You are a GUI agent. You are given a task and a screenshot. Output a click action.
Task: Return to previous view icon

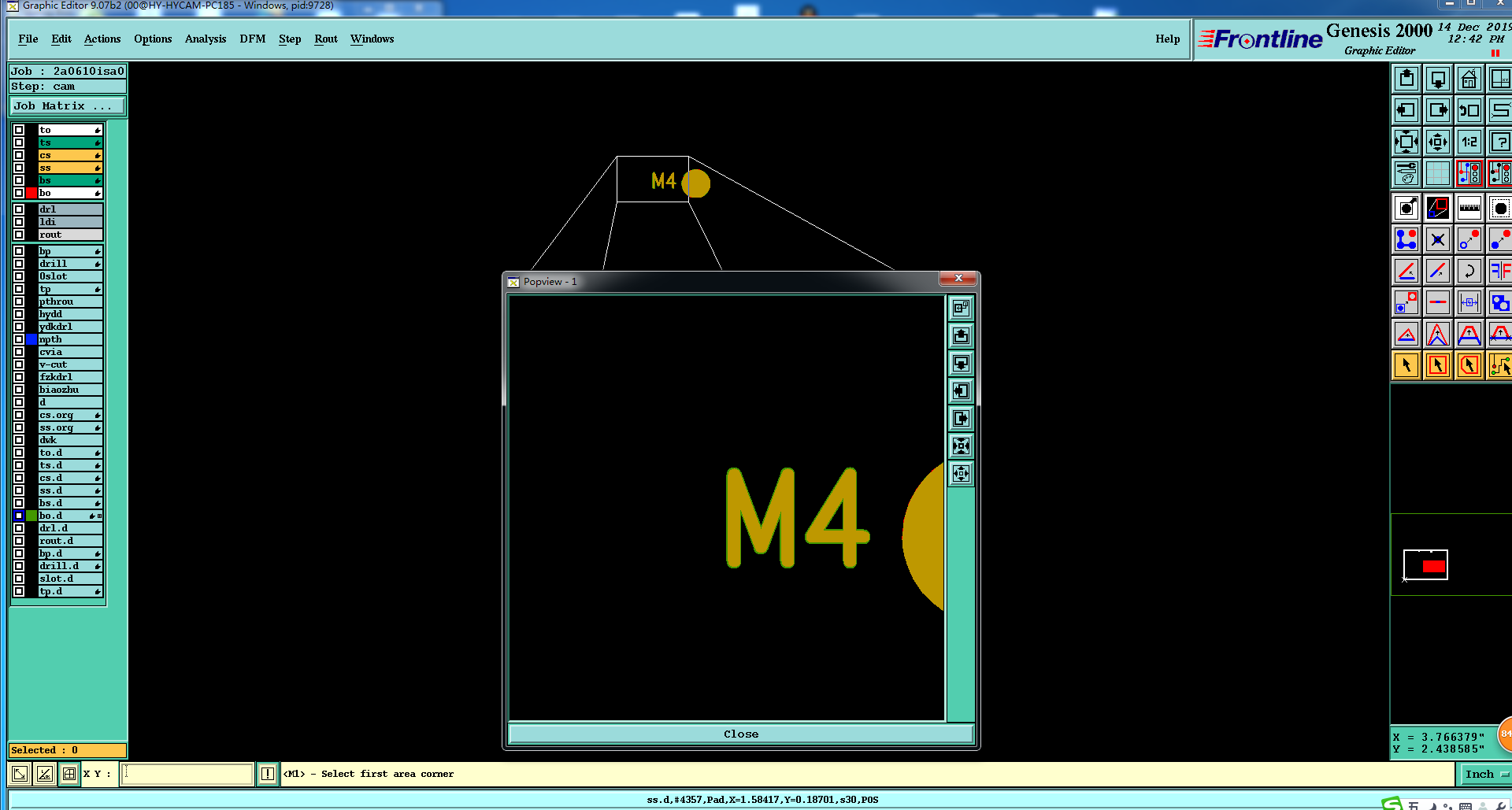coord(1469,110)
